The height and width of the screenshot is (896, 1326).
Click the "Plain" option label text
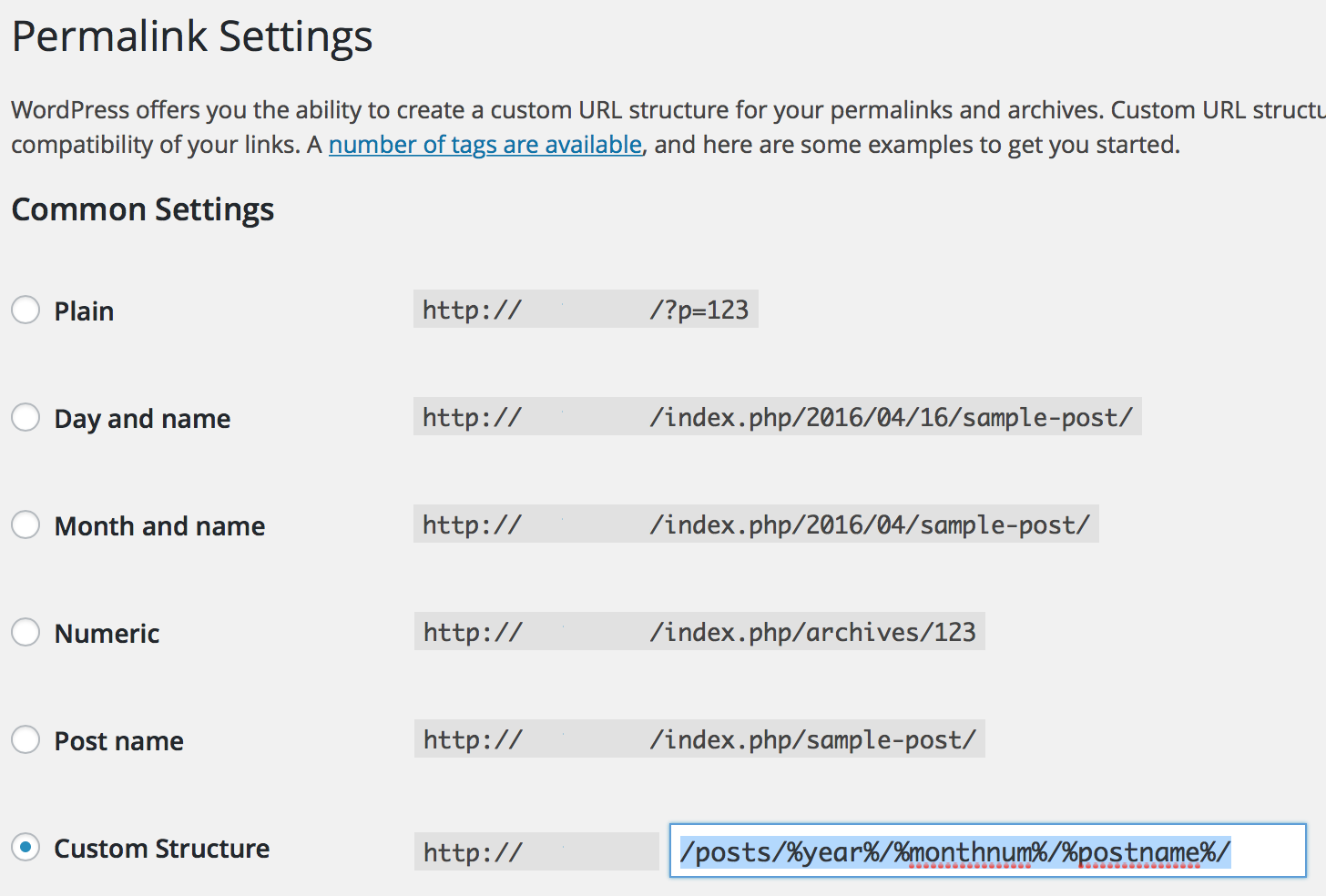[84, 311]
